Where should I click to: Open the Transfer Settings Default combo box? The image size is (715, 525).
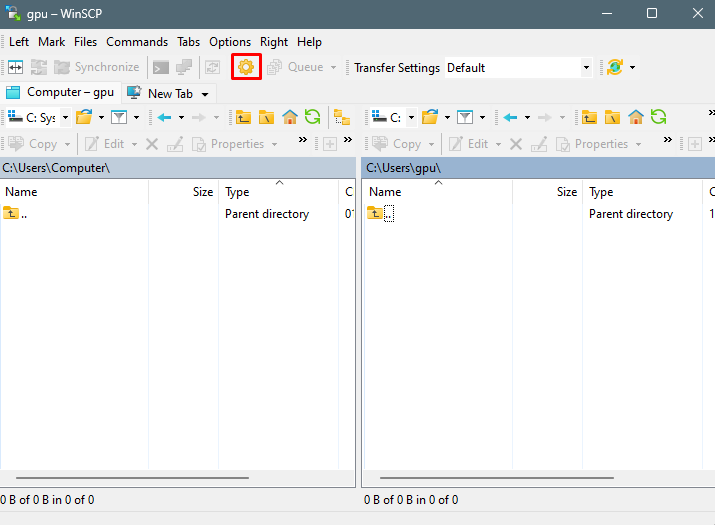(518, 68)
